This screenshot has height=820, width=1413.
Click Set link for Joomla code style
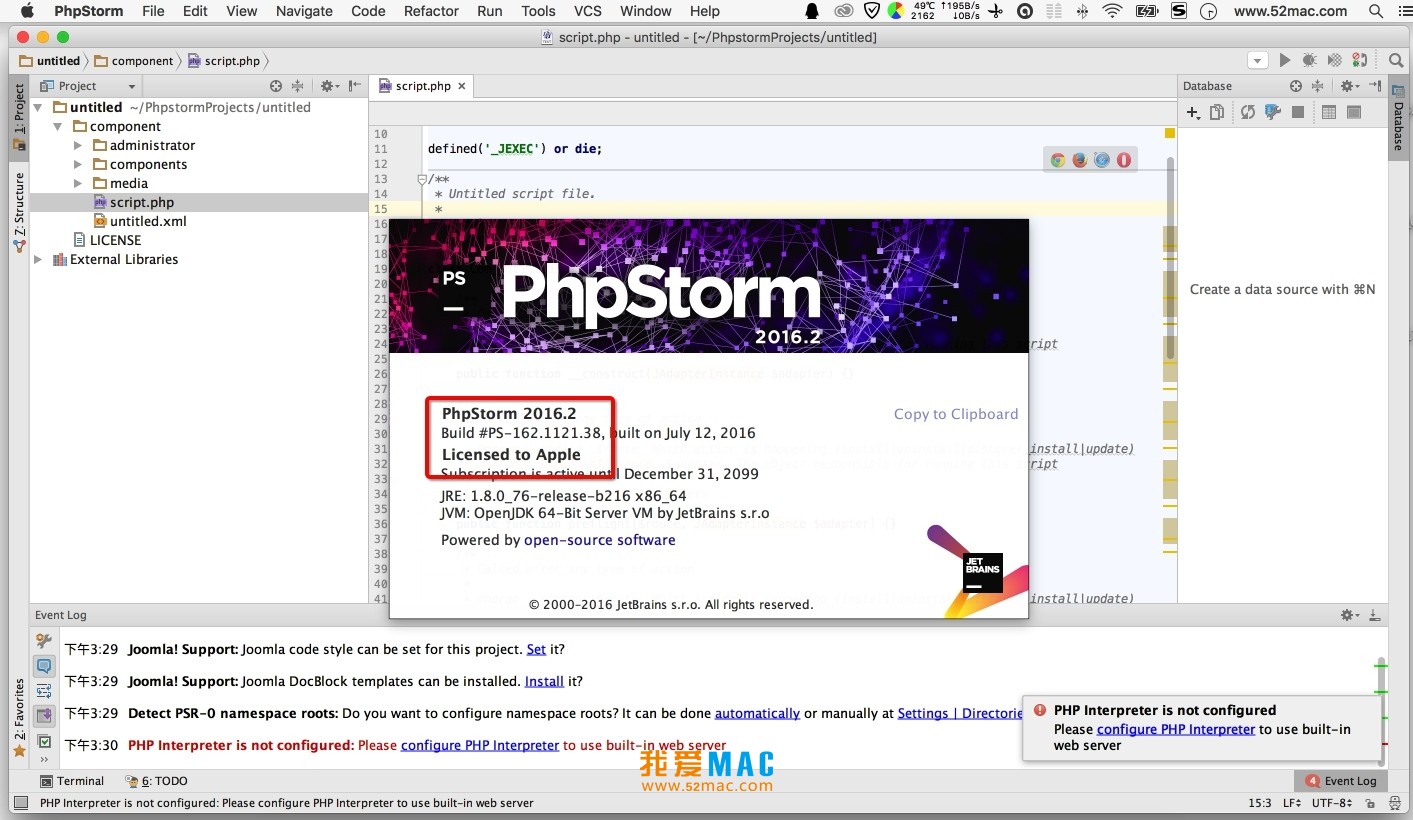536,649
